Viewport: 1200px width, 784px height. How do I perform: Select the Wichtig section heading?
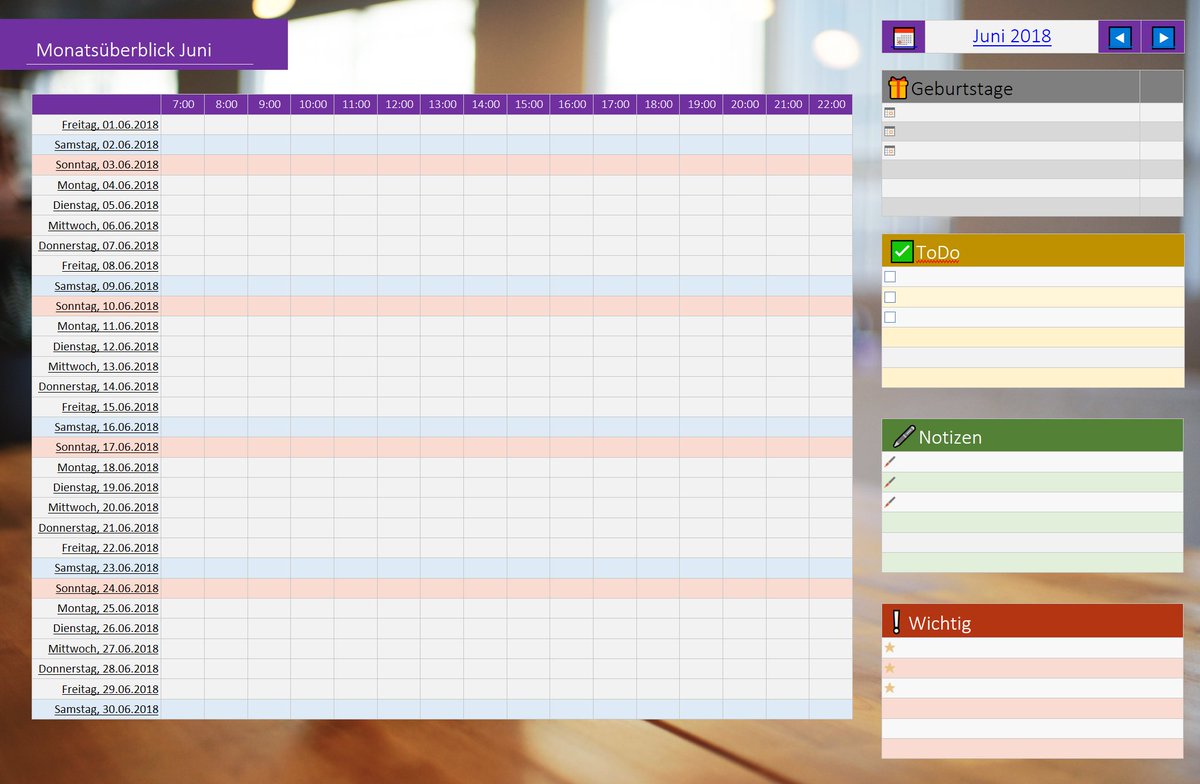point(939,623)
